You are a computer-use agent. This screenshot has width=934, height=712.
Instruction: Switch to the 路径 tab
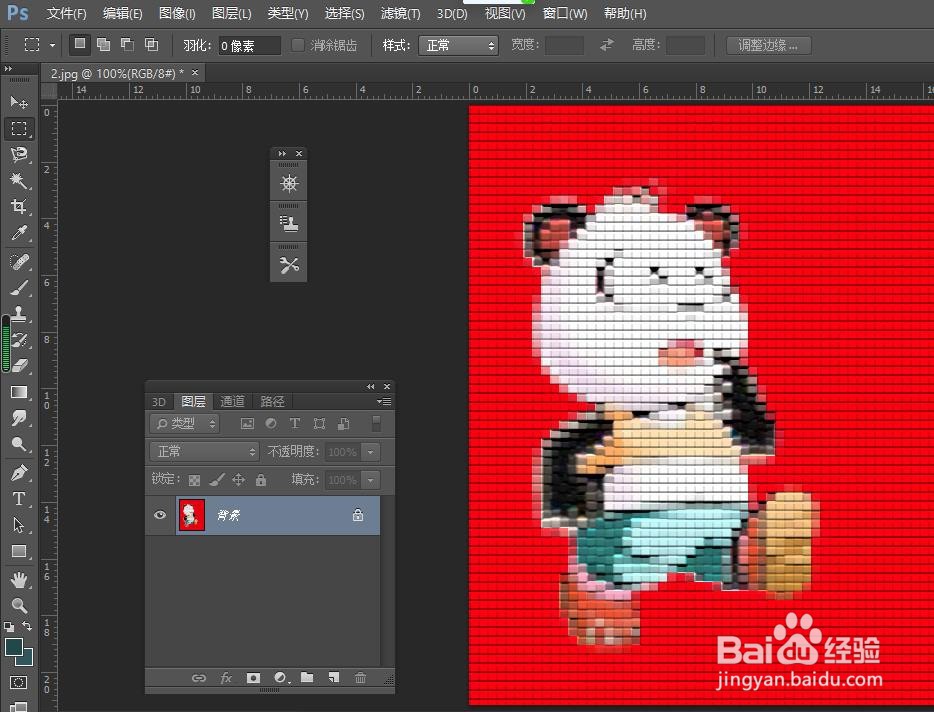coord(272,402)
